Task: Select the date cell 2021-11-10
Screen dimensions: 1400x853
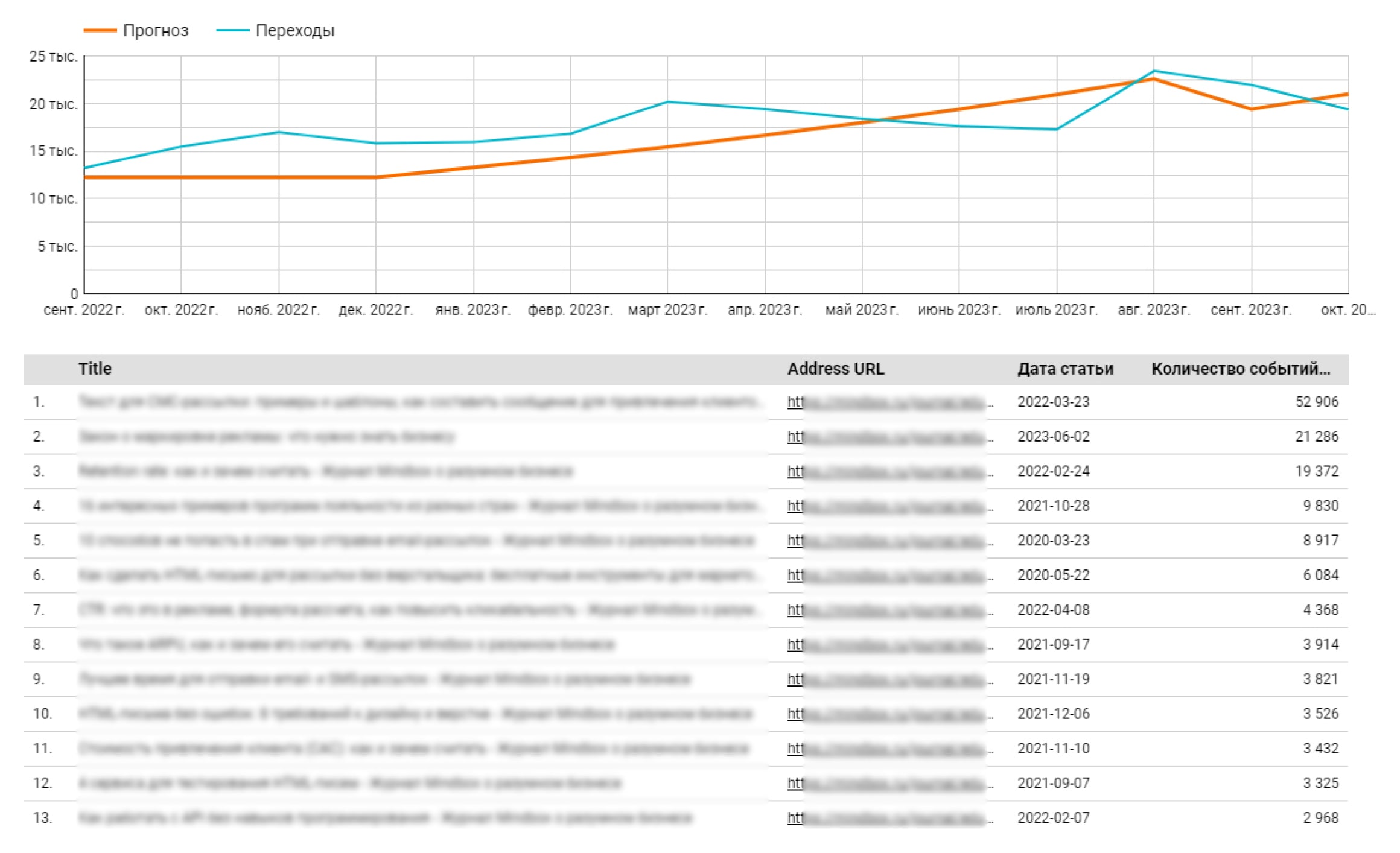Action: coord(1054,749)
